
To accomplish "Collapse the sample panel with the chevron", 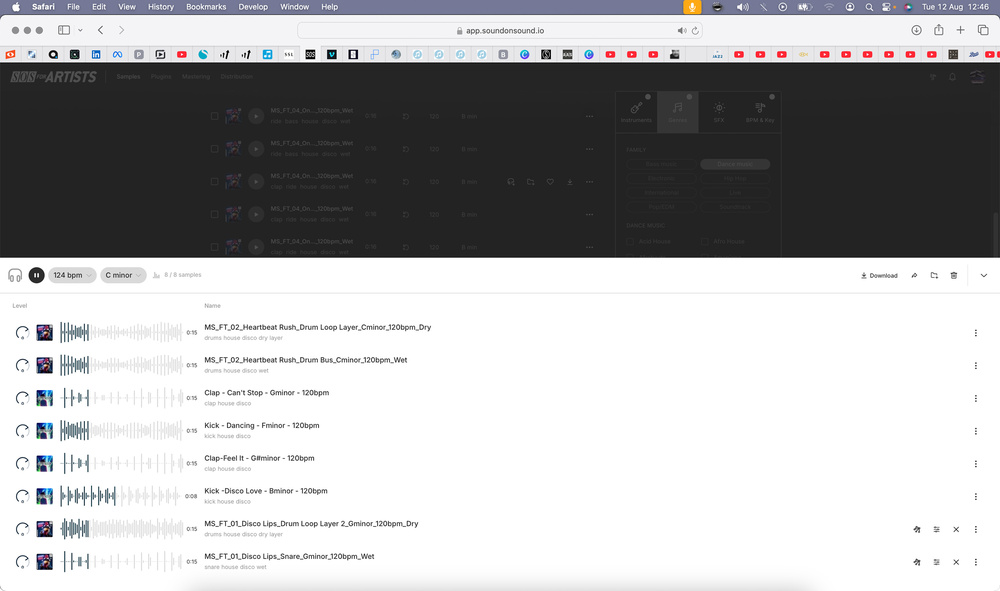I will coord(984,275).
